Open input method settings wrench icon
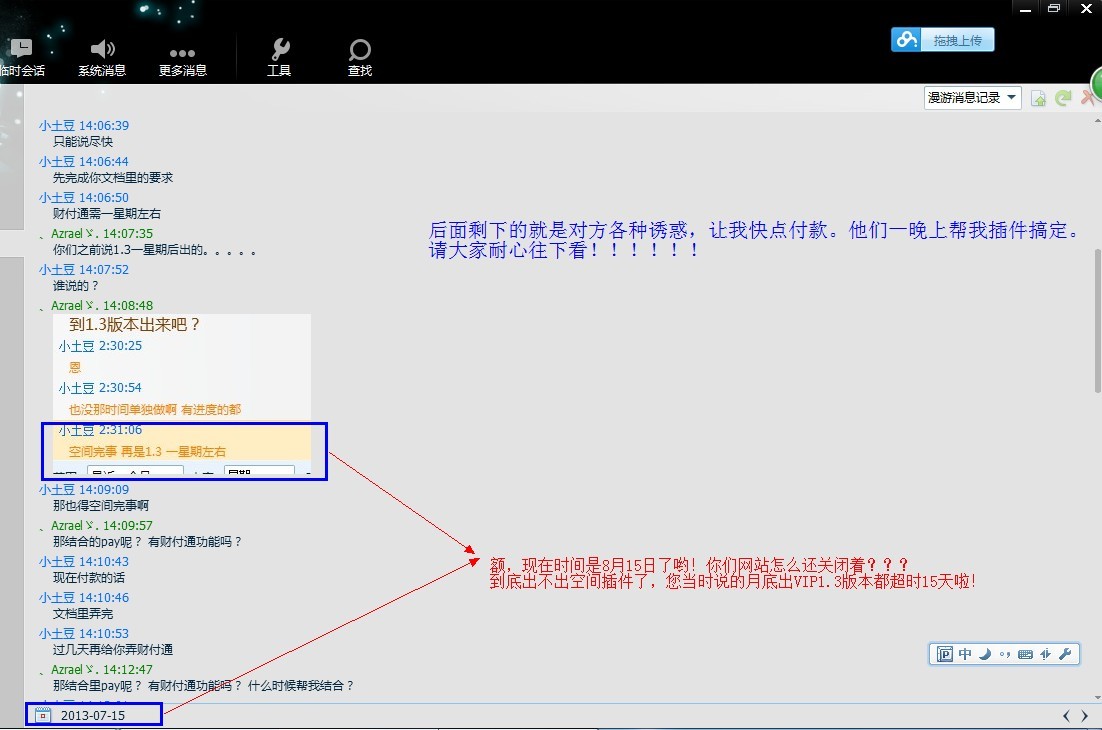The width and height of the screenshot is (1102, 730). click(1065, 654)
